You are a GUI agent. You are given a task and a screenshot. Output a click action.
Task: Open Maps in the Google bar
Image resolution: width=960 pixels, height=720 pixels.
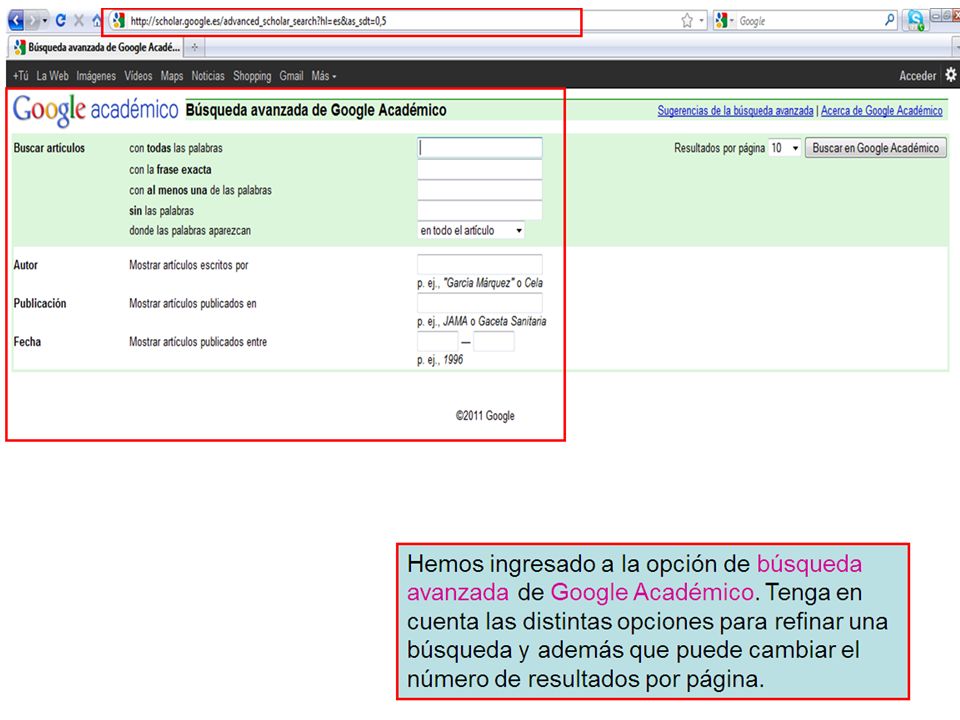[x=172, y=76]
